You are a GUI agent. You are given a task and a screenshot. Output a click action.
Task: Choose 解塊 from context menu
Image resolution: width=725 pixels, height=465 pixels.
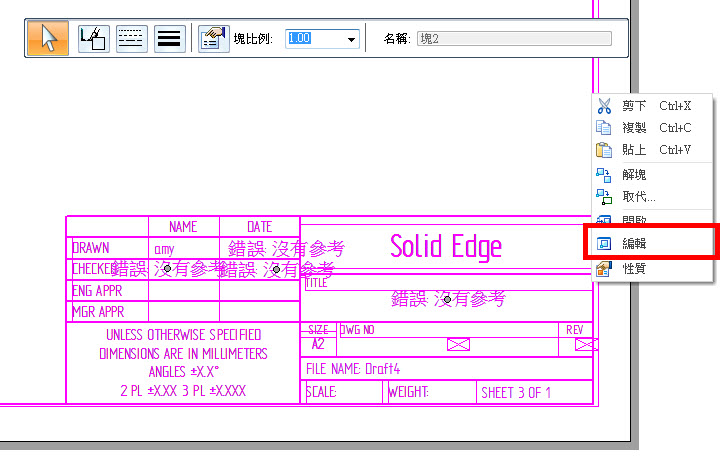[x=652, y=175]
